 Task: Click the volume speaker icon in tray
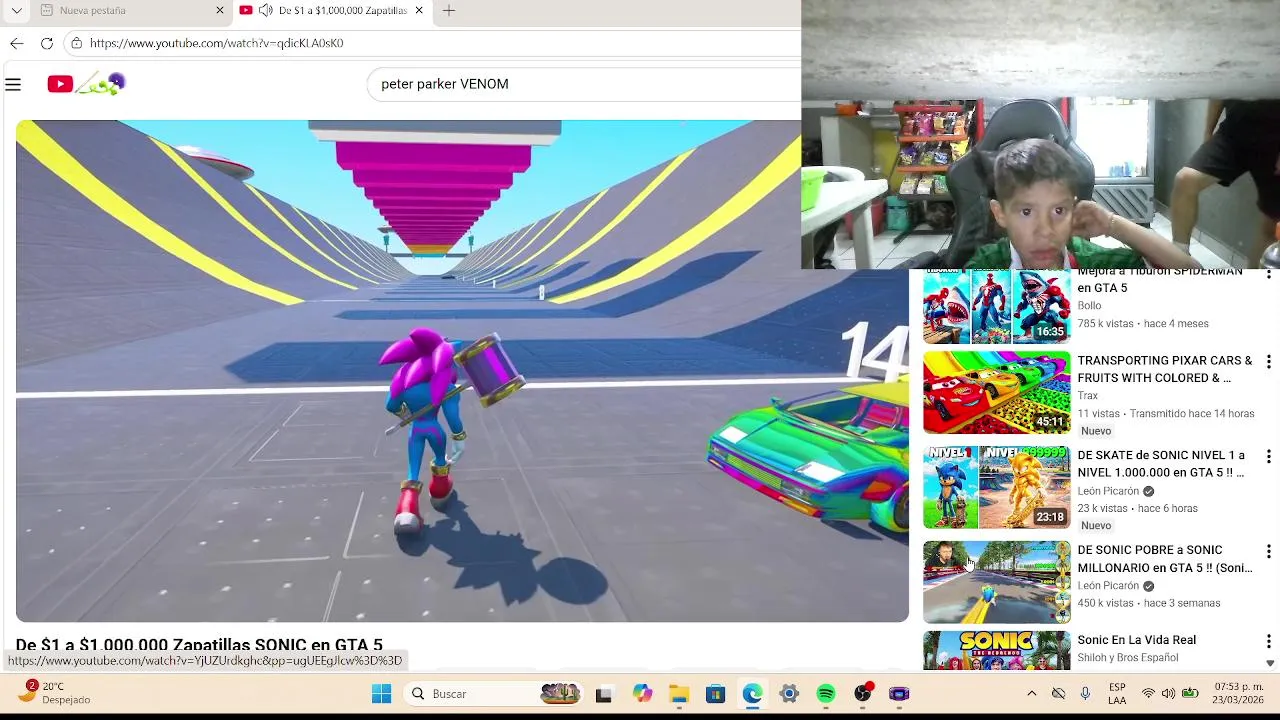pos(1168,693)
